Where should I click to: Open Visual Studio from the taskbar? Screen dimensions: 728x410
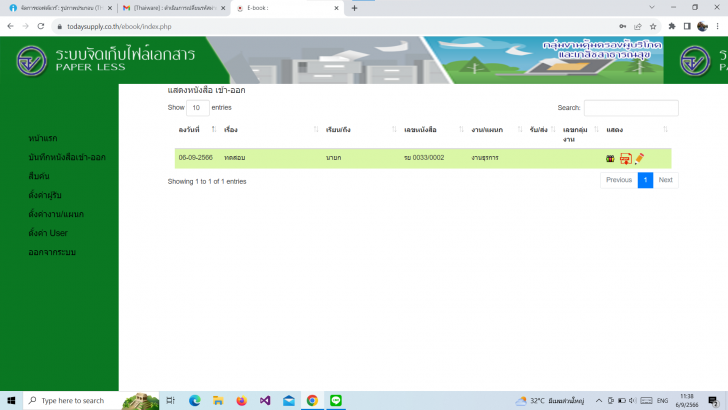[x=265, y=400]
